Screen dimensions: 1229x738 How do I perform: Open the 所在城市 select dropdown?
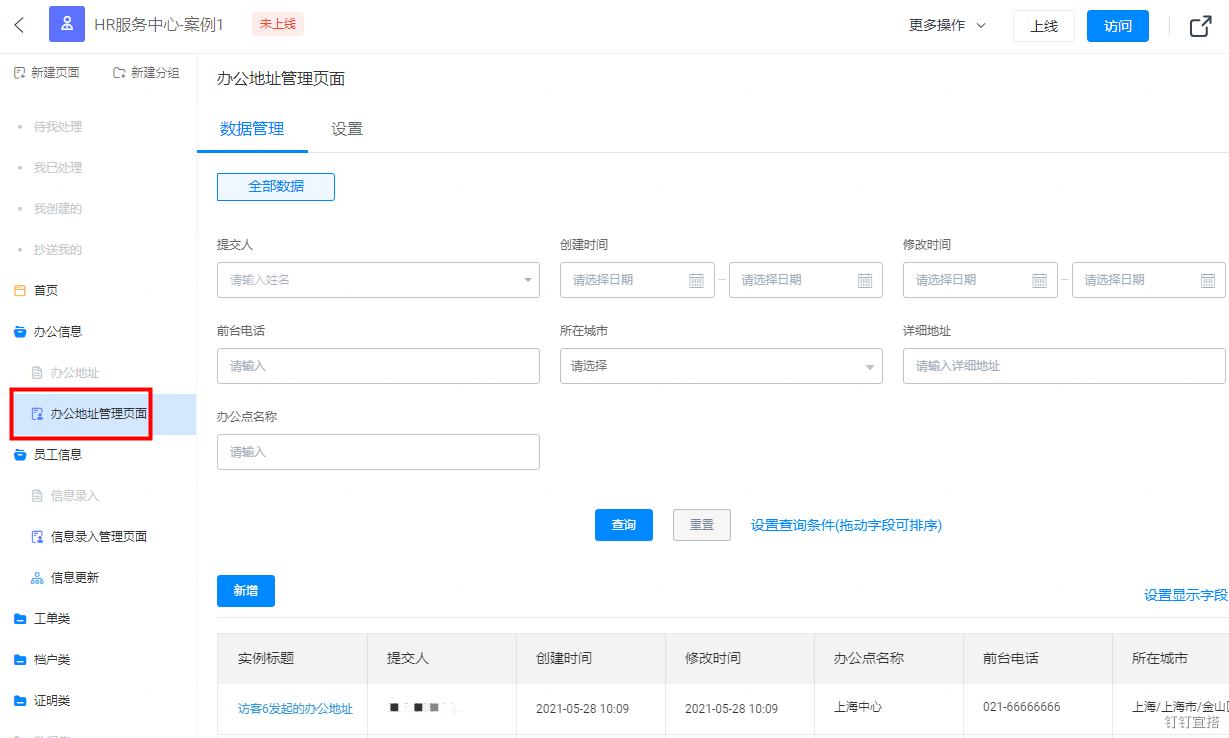click(721, 366)
